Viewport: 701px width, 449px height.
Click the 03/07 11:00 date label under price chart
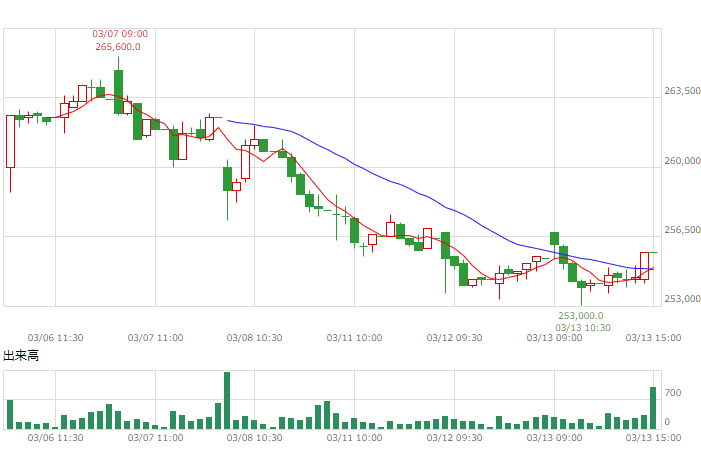tap(155, 338)
